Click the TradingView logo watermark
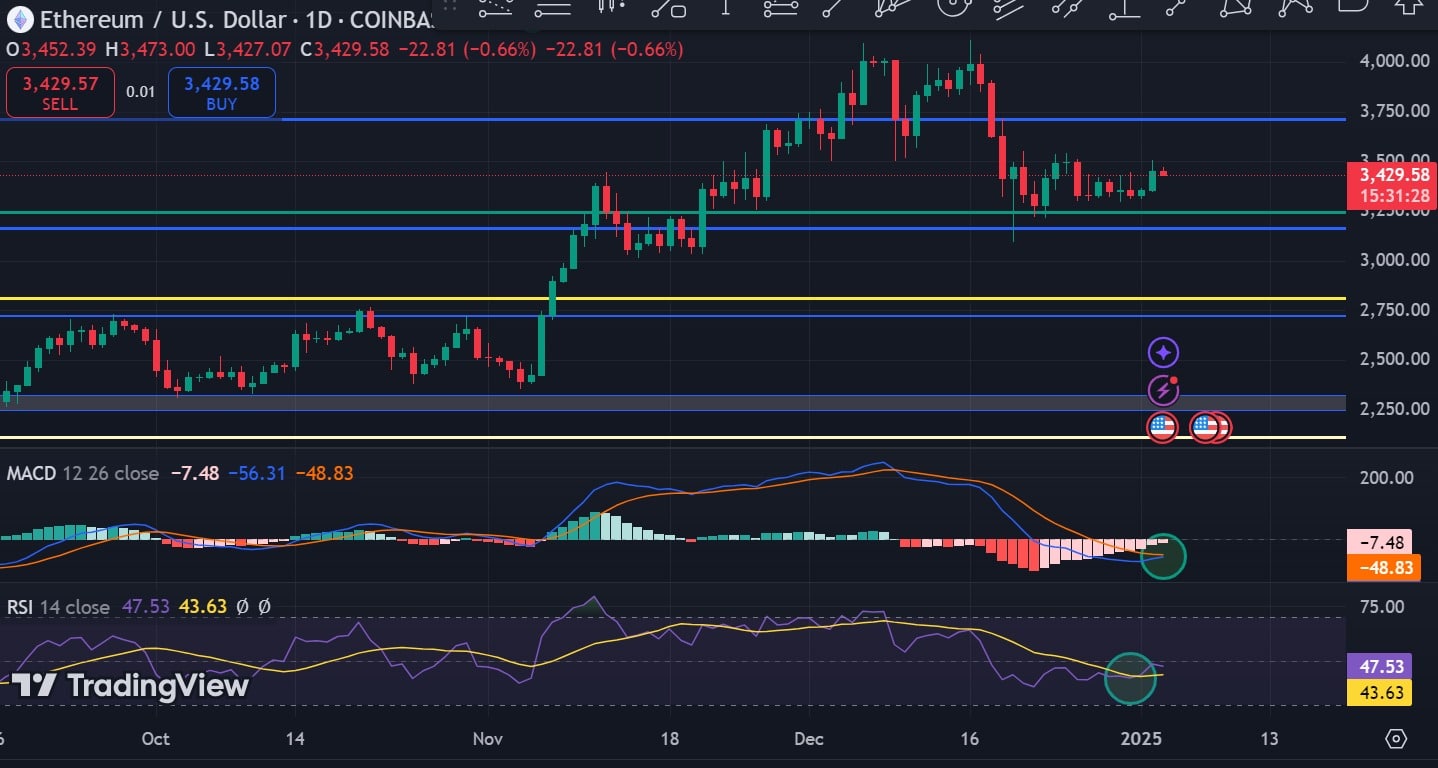The width and height of the screenshot is (1438, 768). click(130, 686)
